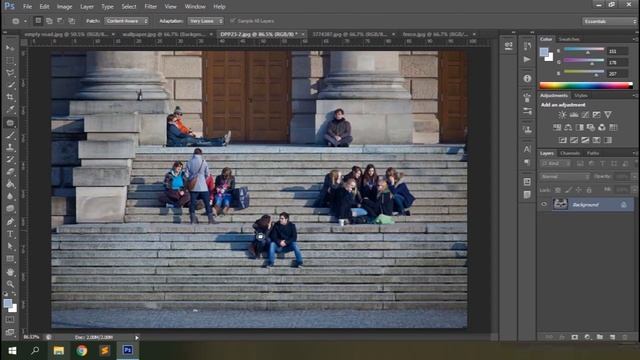Open File Explorer from the taskbar
640x360 pixels.
pyautogui.click(x=58, y=351)
